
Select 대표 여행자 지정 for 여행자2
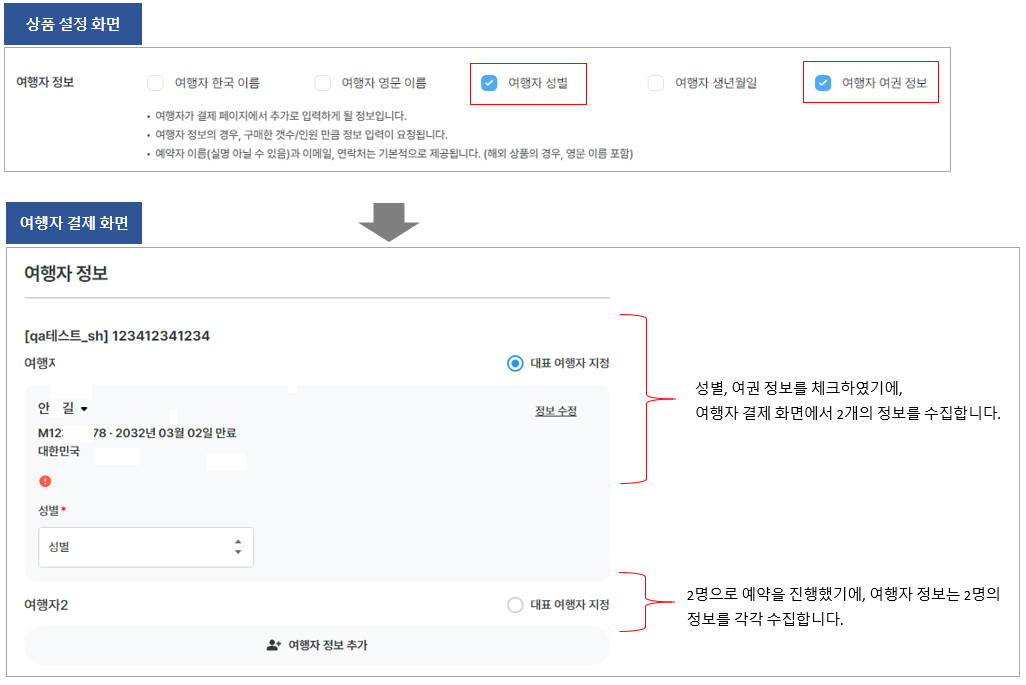[515, 604]
